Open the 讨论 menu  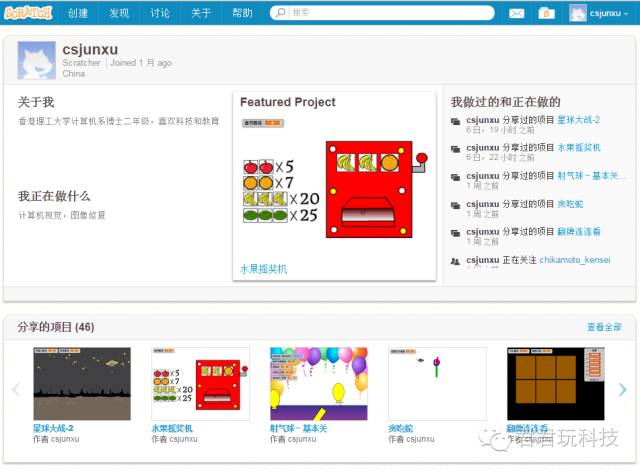[160, 13]
